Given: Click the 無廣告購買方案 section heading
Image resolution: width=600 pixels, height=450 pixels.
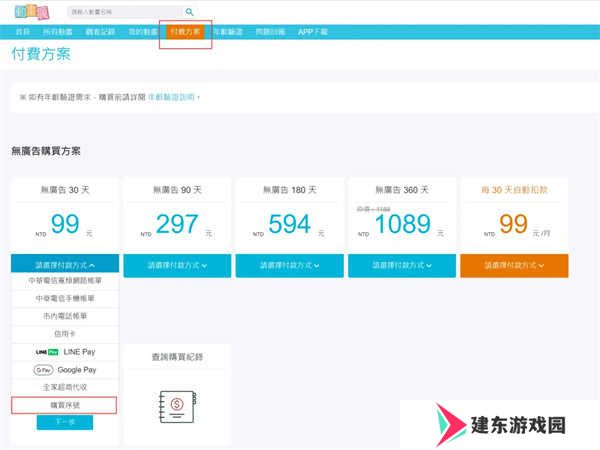Looking at the screenshot, I should coord(46,151).
